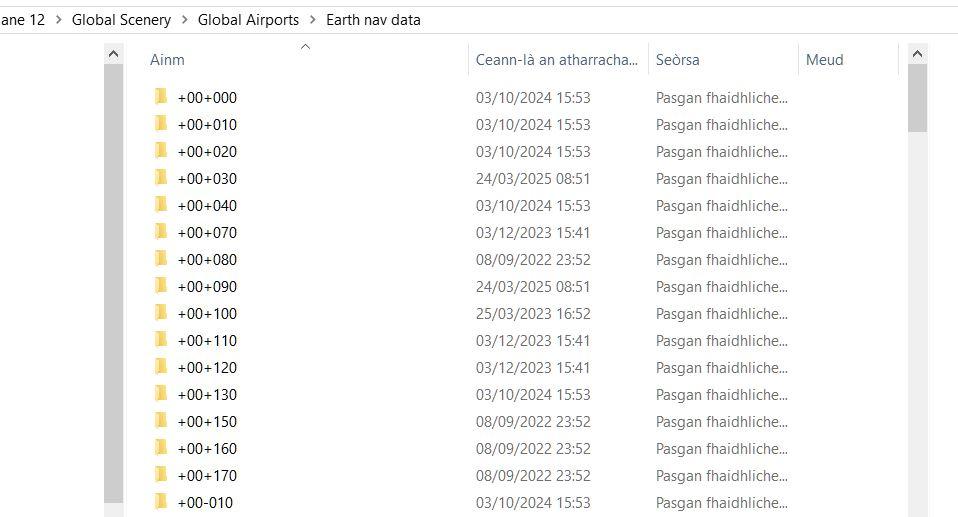Click the left pane scroll-up arrow
This screenshot has width=958, height=517.
coord(113,54)
